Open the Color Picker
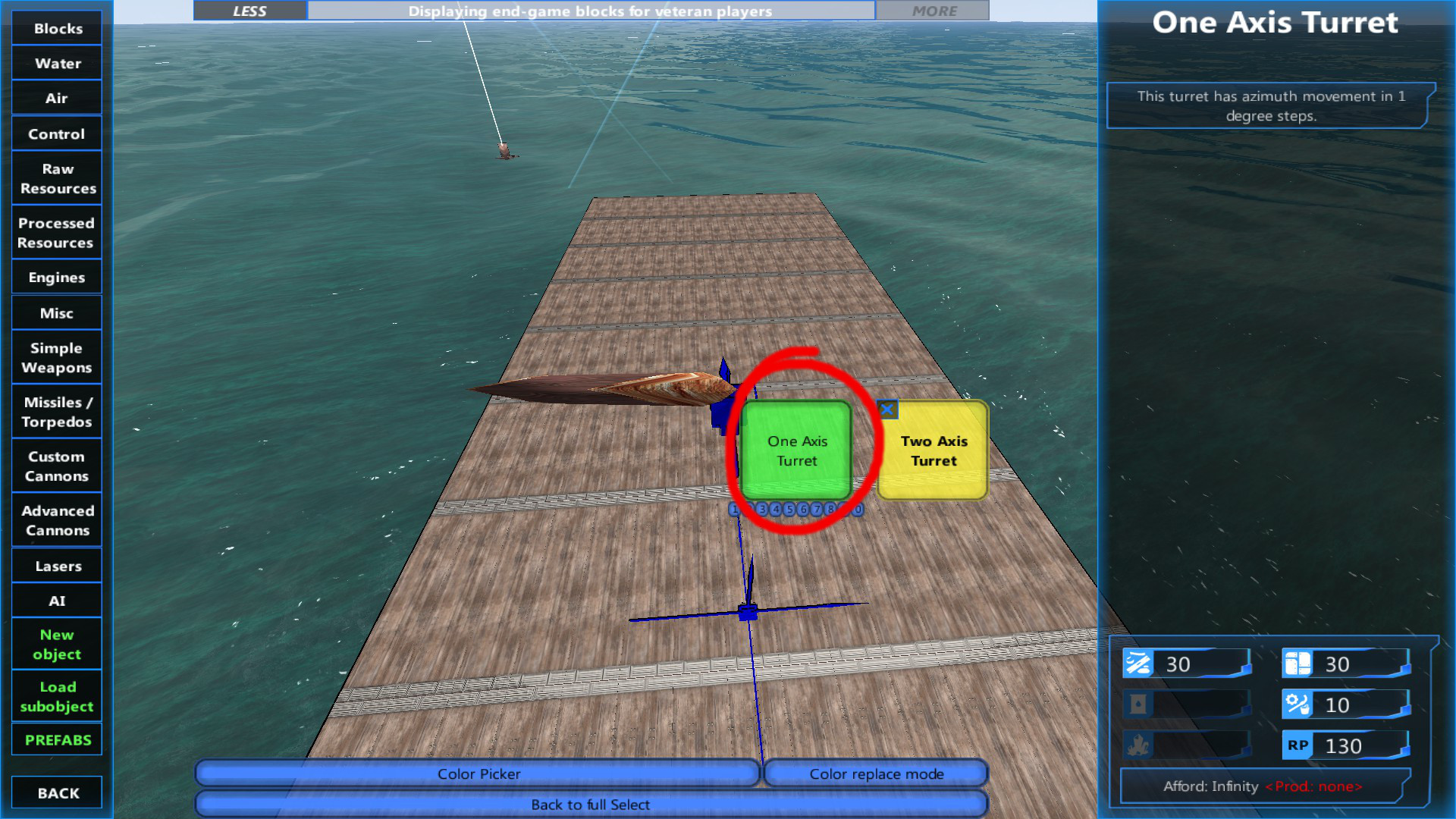This screenshot has height=819, width=1456. click(x=478, y=773)
